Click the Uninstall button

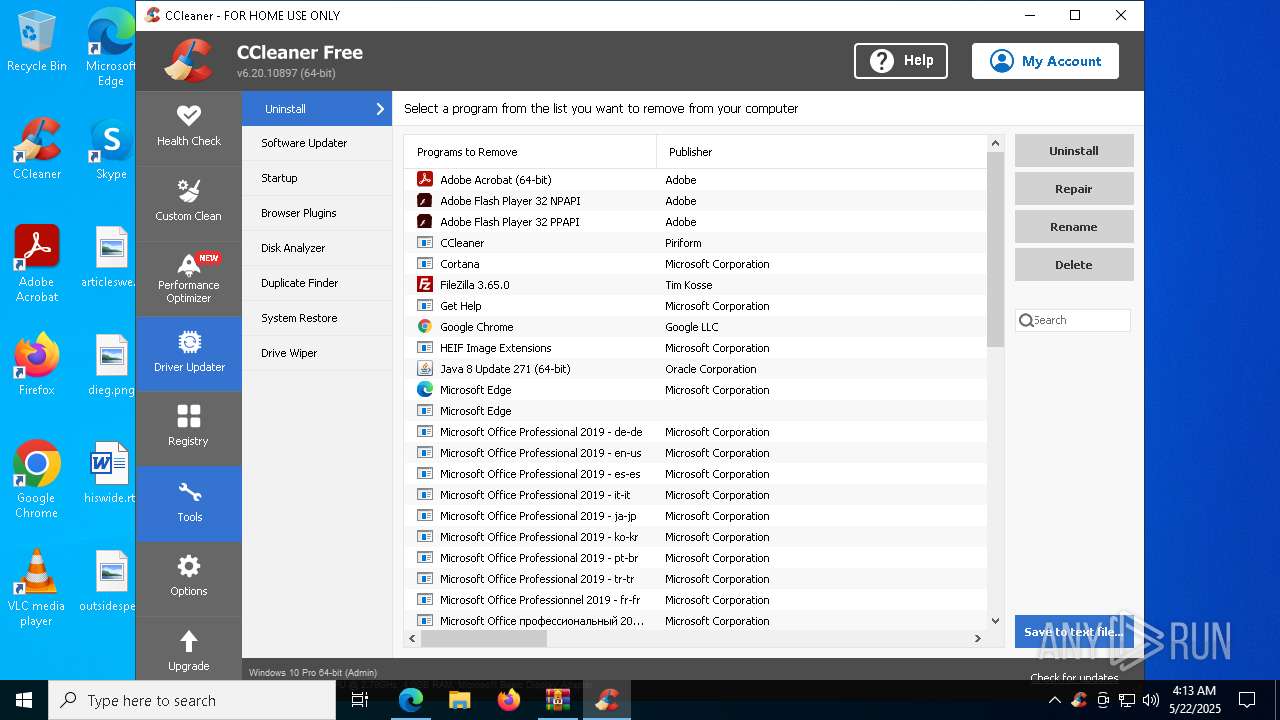pyautogui.click(x=1074, y=151)
